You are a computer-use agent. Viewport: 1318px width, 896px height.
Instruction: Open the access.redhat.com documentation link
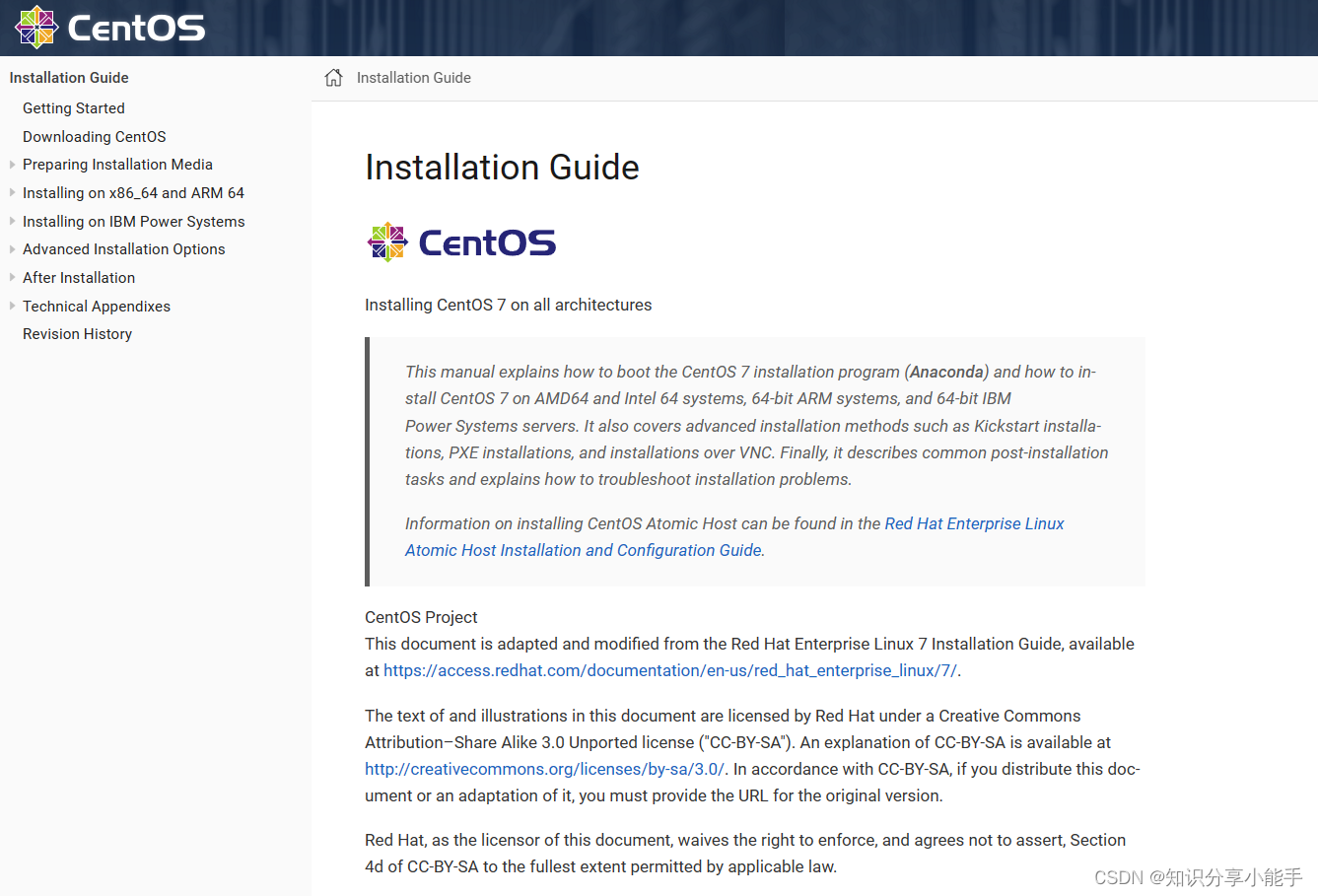click(670, 670)
